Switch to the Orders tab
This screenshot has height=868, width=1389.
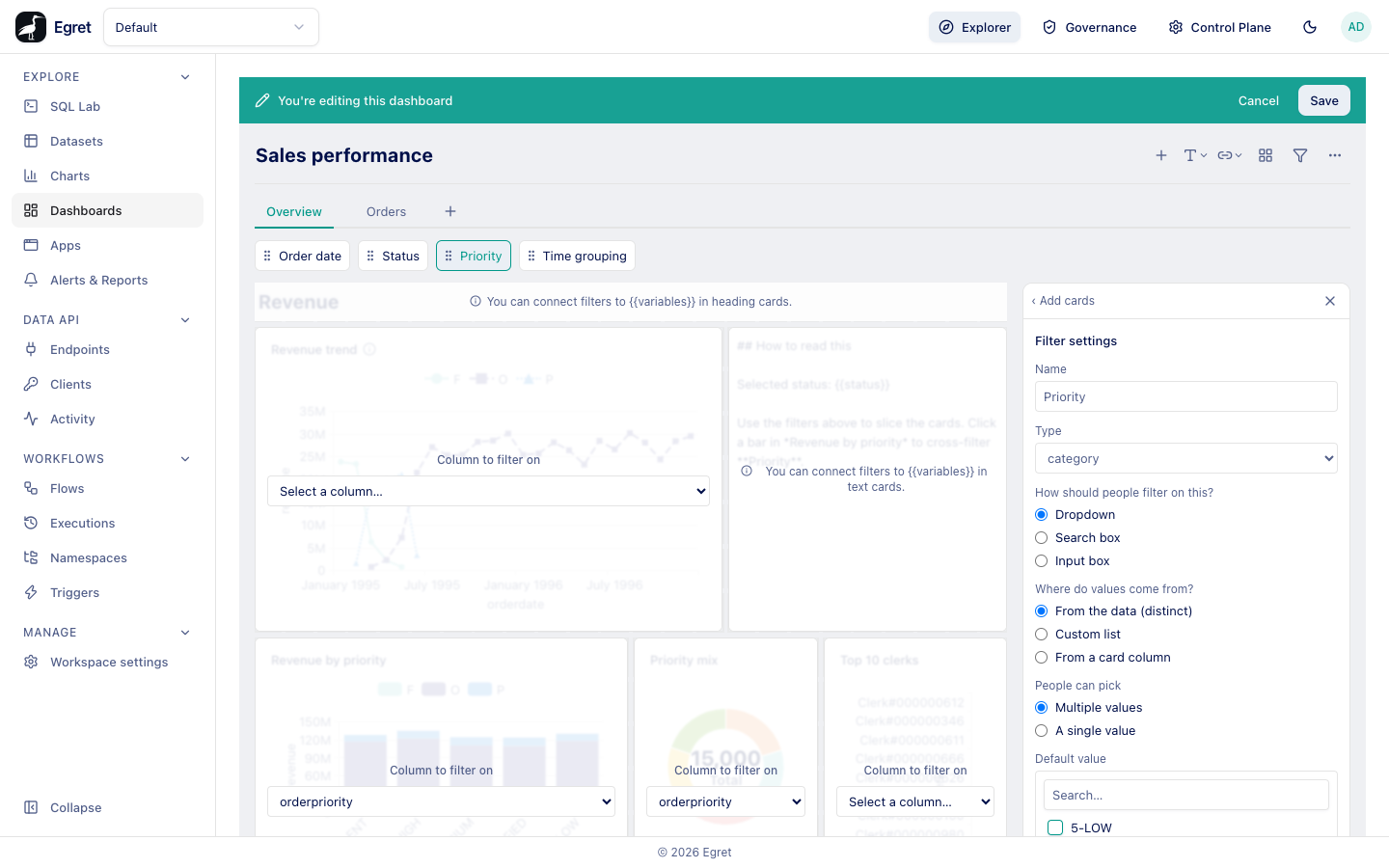pyautogui.click(x=386, y=211)
